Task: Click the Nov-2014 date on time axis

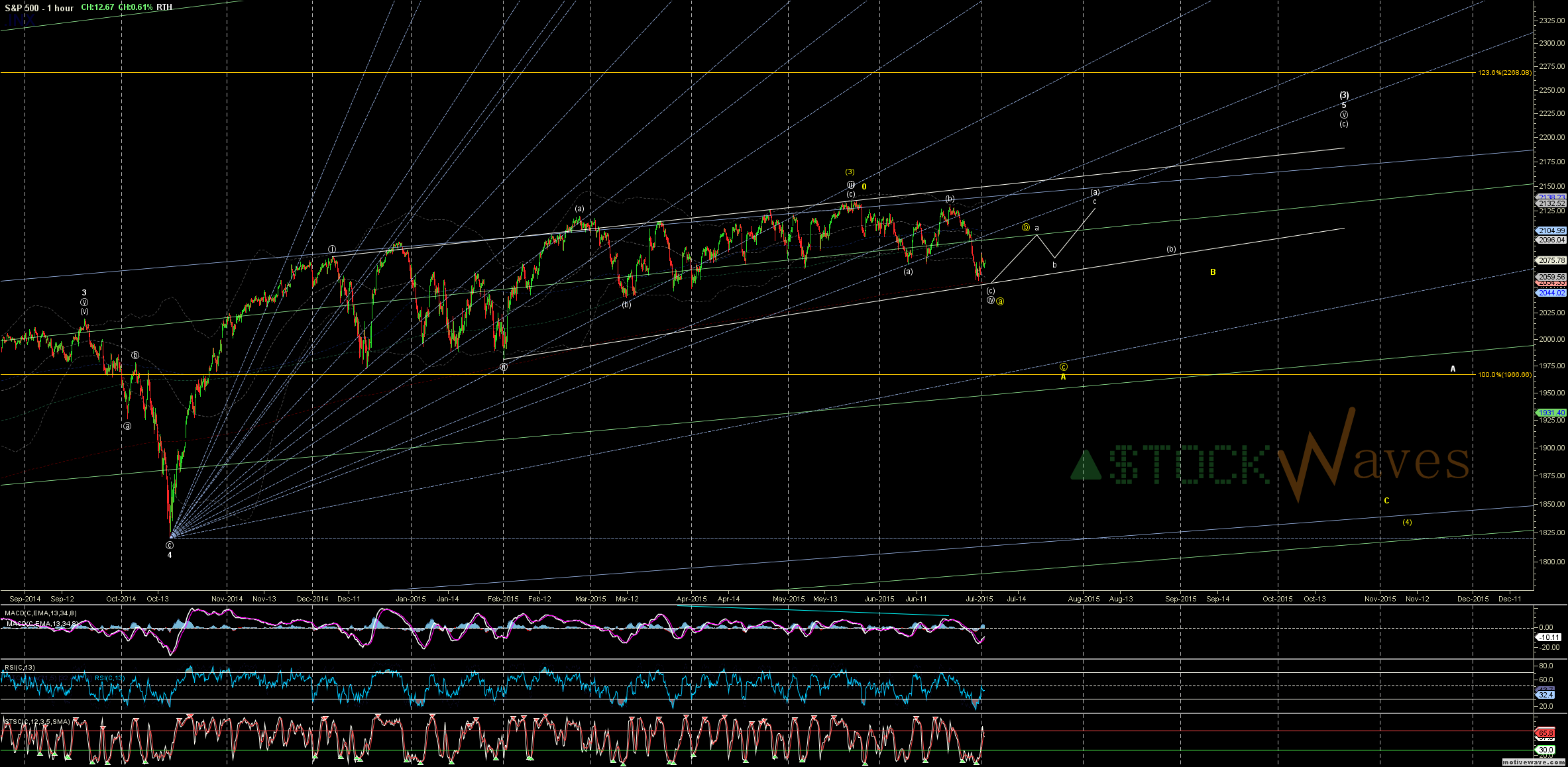Action: [x=227, y=599]
